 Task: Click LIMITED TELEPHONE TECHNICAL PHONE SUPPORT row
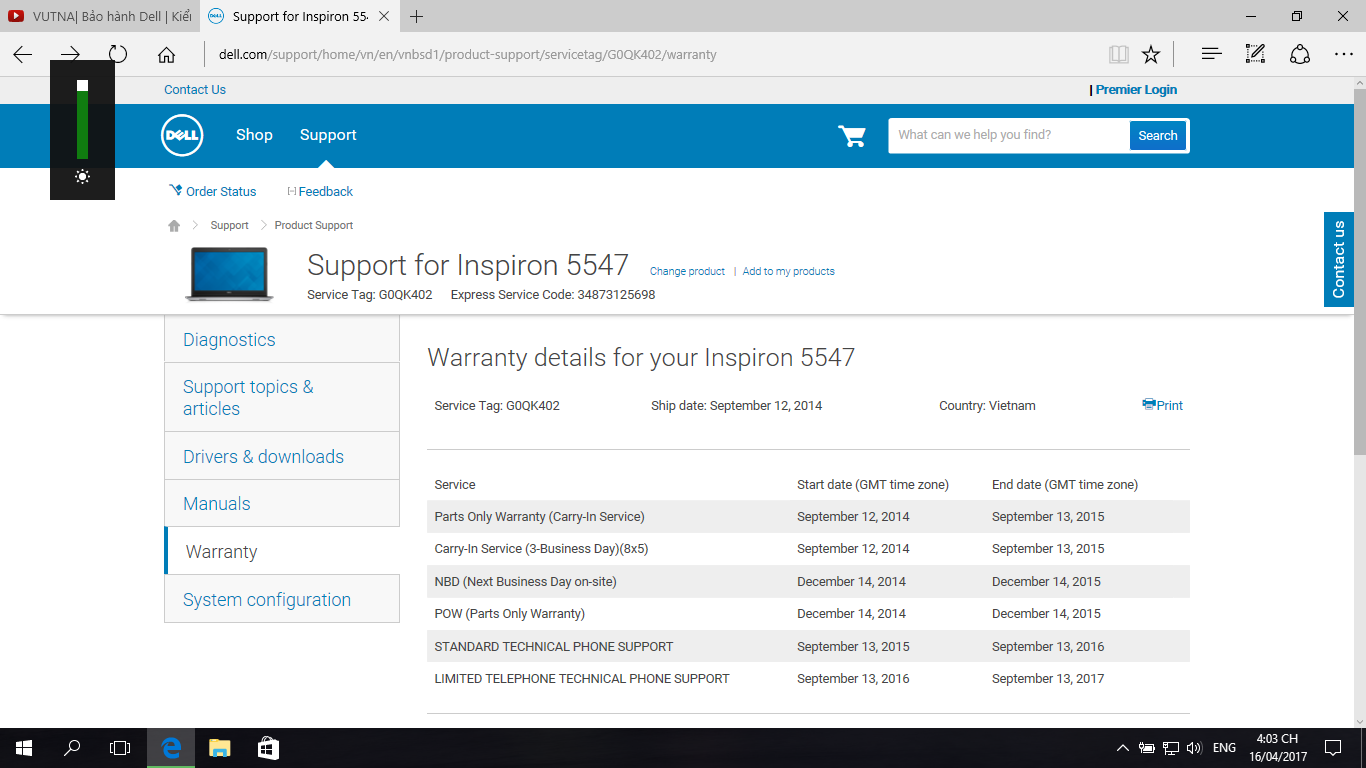808,678
